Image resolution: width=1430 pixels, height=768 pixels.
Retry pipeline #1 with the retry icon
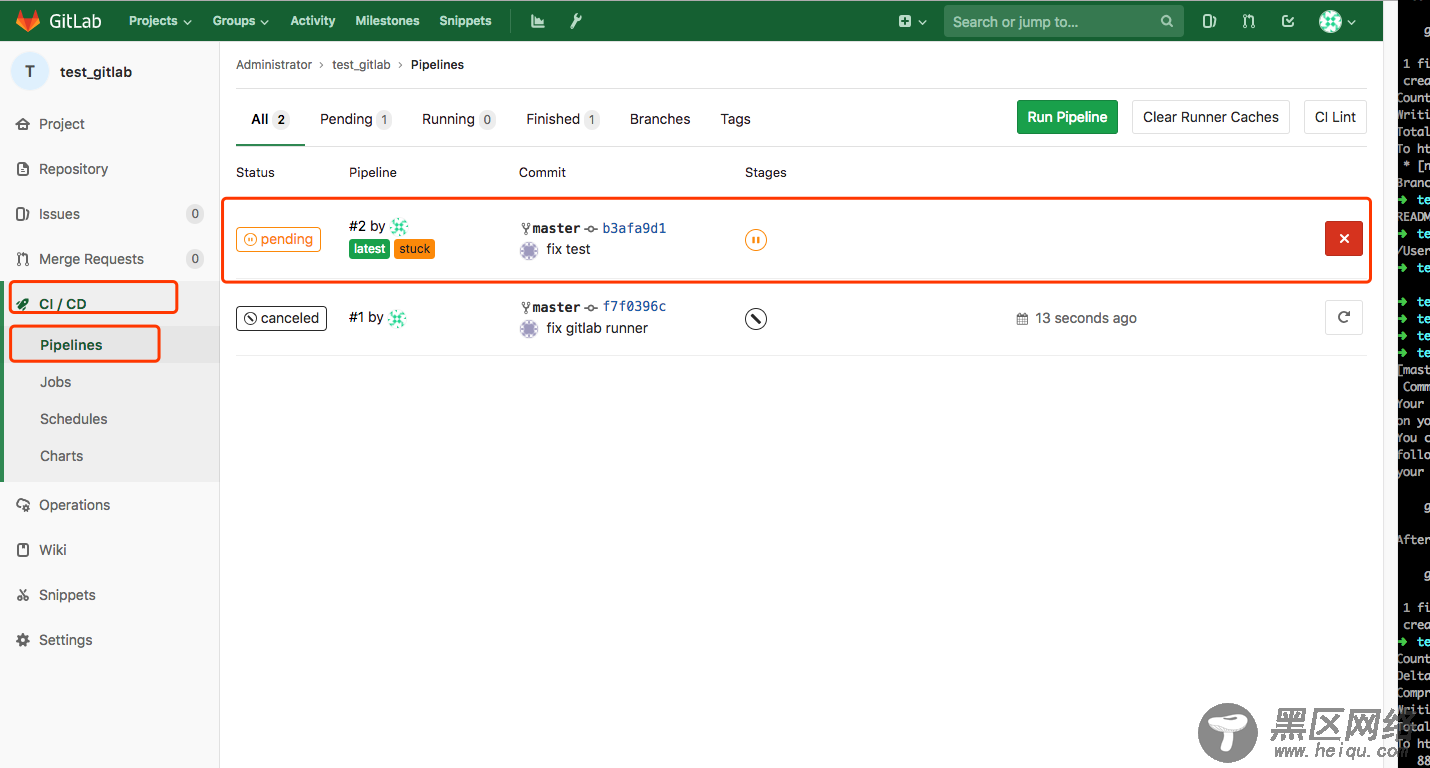click(x=1344, y=317)
